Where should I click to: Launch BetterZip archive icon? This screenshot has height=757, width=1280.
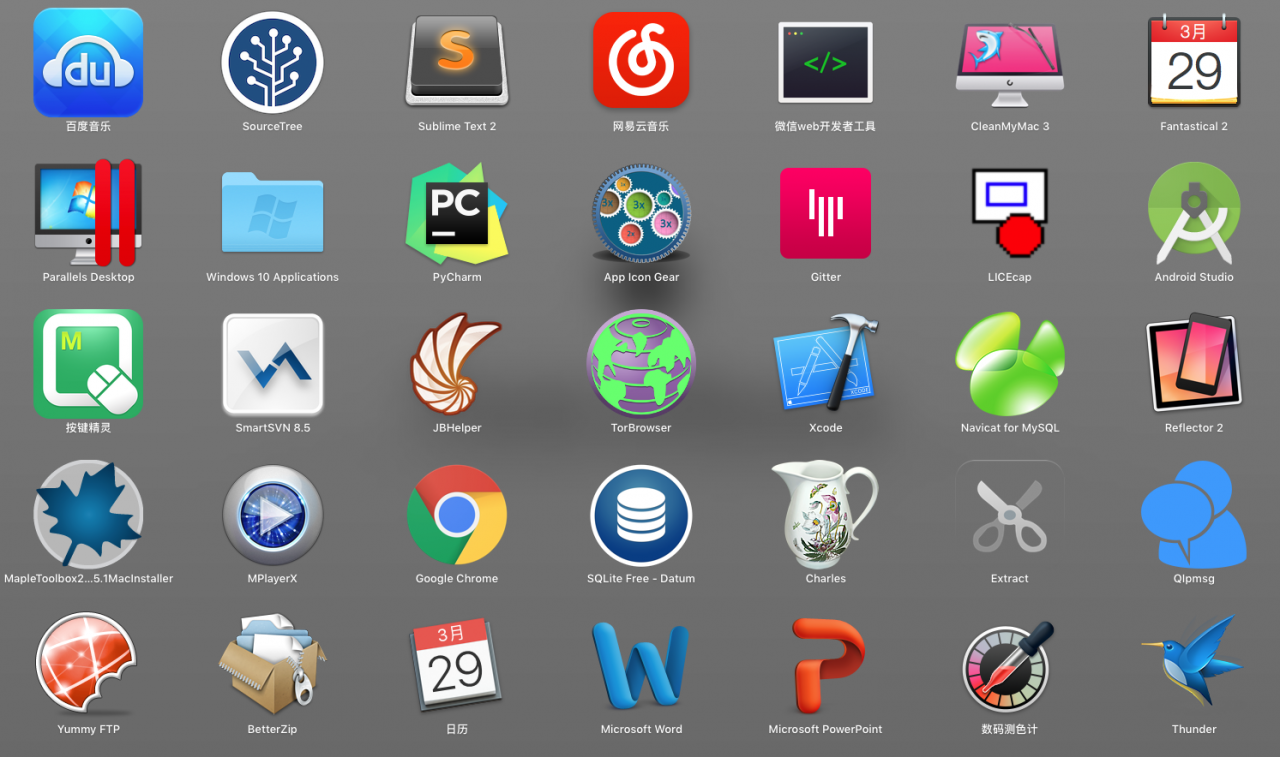click(272, 662)
